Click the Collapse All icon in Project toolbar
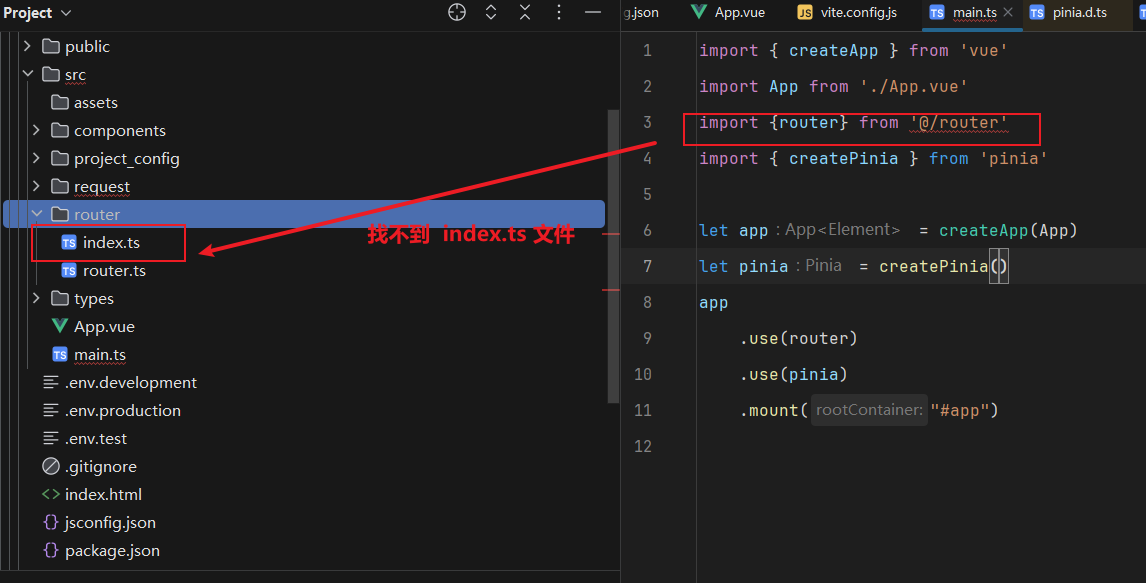Viewport: 1146px width, 583px height. (x=525, y=12)
